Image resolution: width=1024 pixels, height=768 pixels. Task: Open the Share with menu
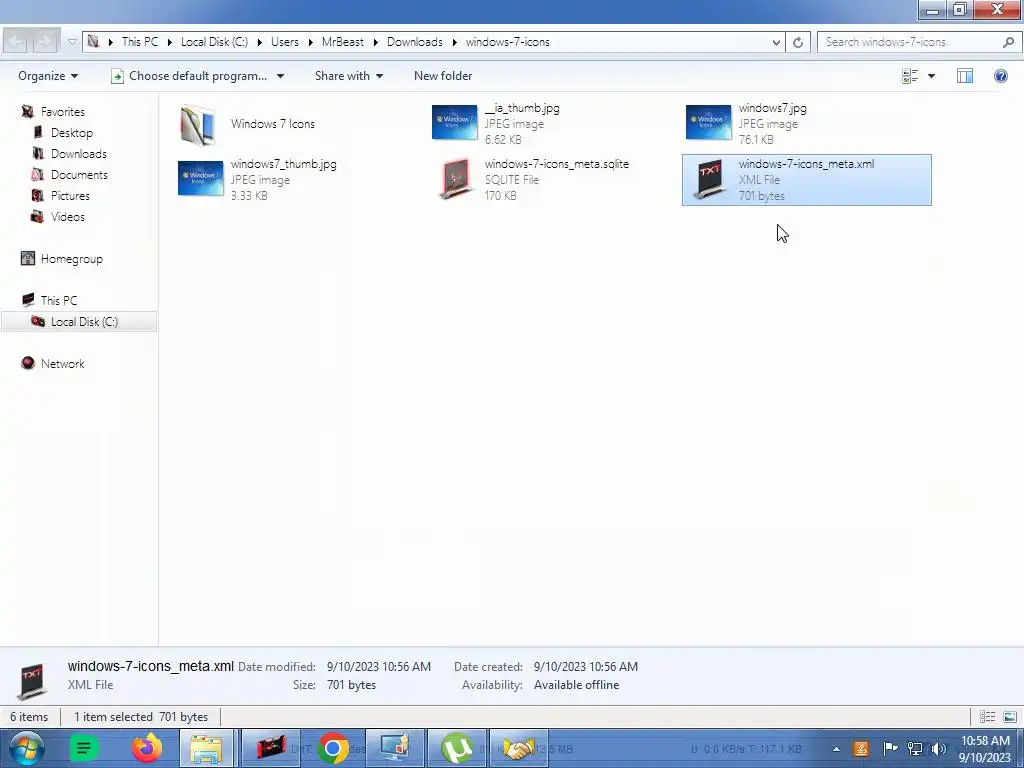pyautogui.click(x=349, y=76)
